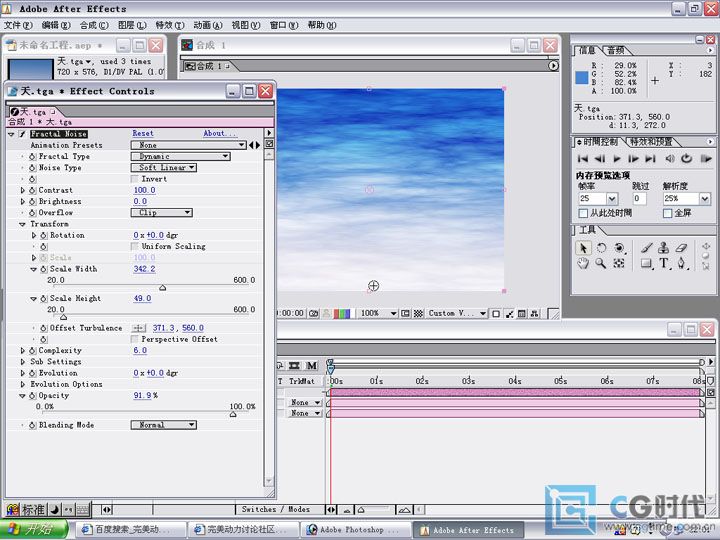Select the Rectangular Mask tool
This screenshot has width=720, height=540.
[x=647, y=264]
